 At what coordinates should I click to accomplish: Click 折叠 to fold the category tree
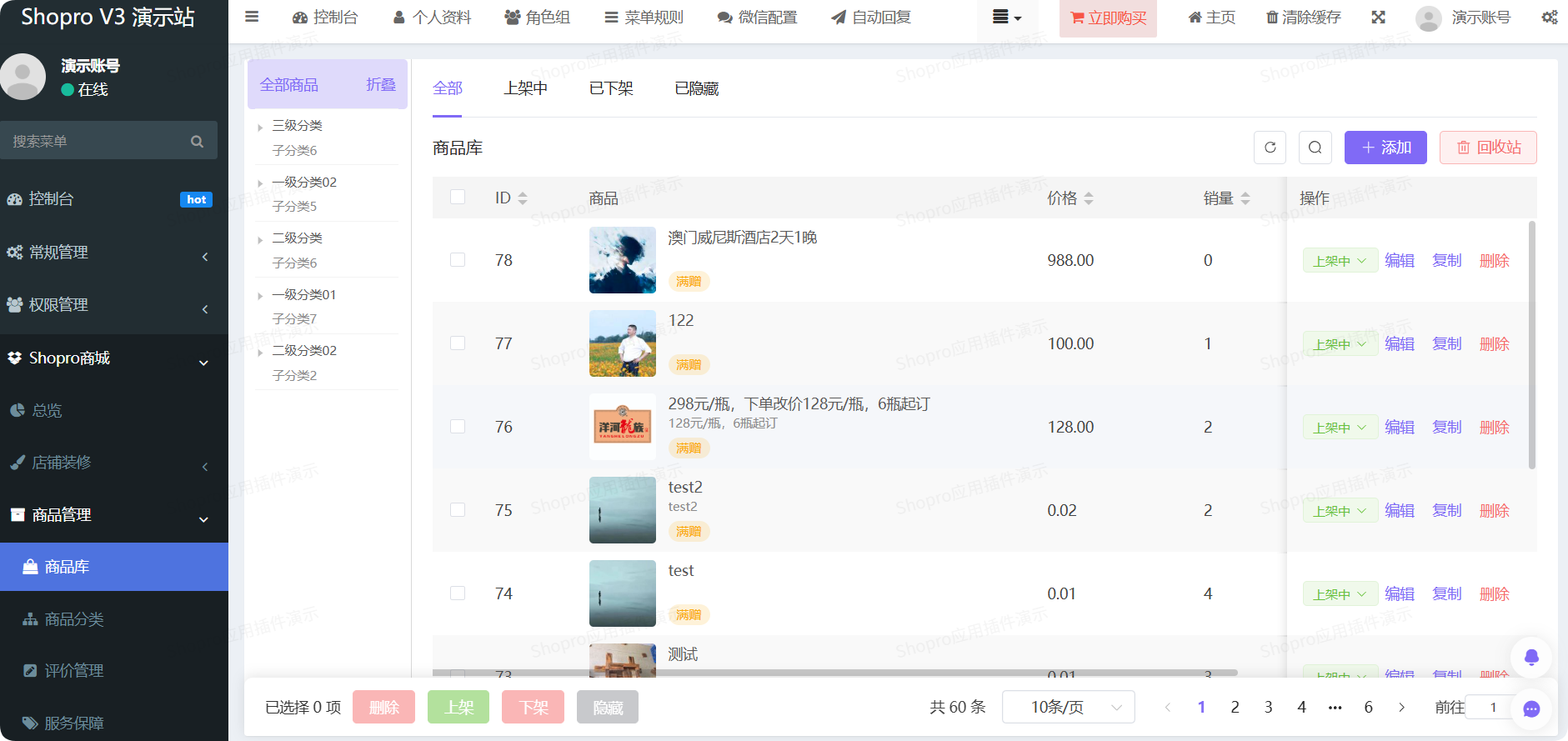tap(381, 84)
